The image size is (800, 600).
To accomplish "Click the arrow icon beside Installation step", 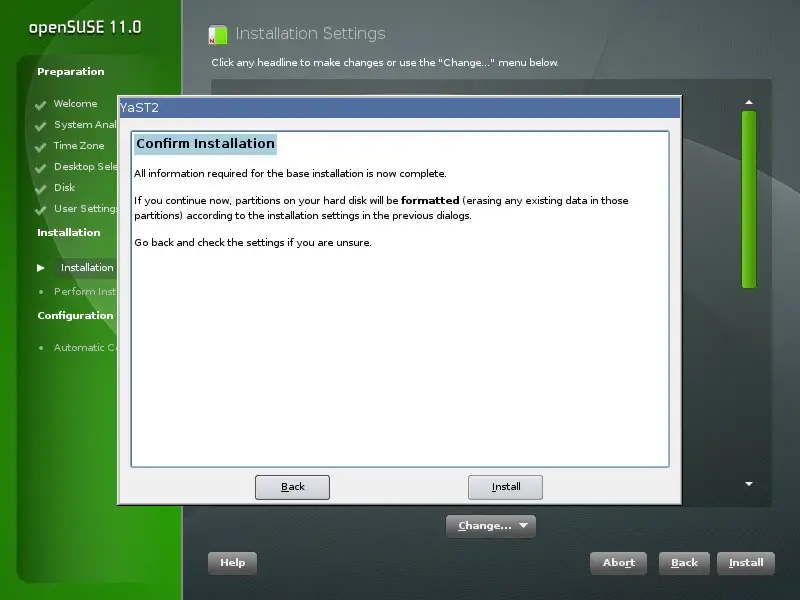I will [x=41, y=268].
